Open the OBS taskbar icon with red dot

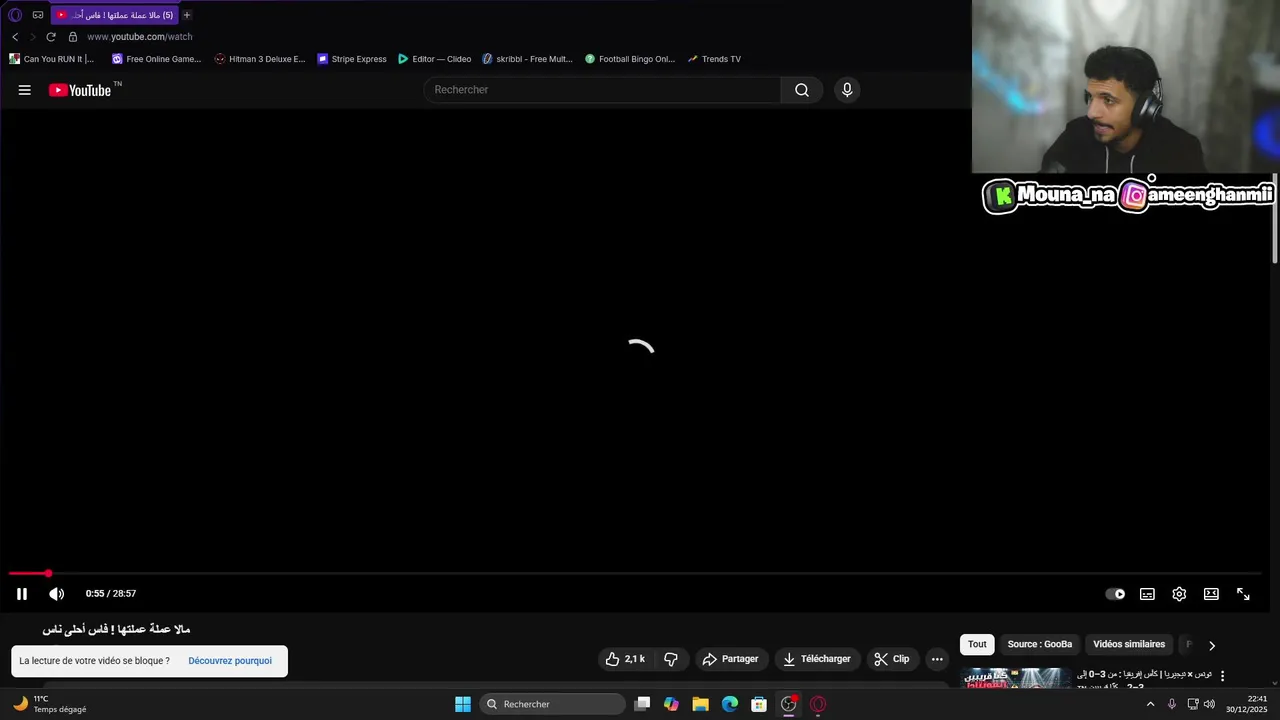(789, 704)
